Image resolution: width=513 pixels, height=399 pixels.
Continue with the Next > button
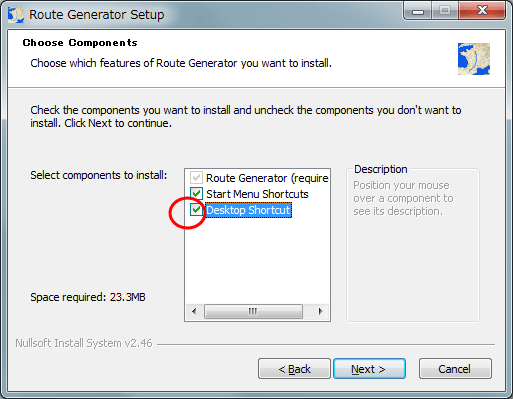pyautogui.click(x=369, y=369)
